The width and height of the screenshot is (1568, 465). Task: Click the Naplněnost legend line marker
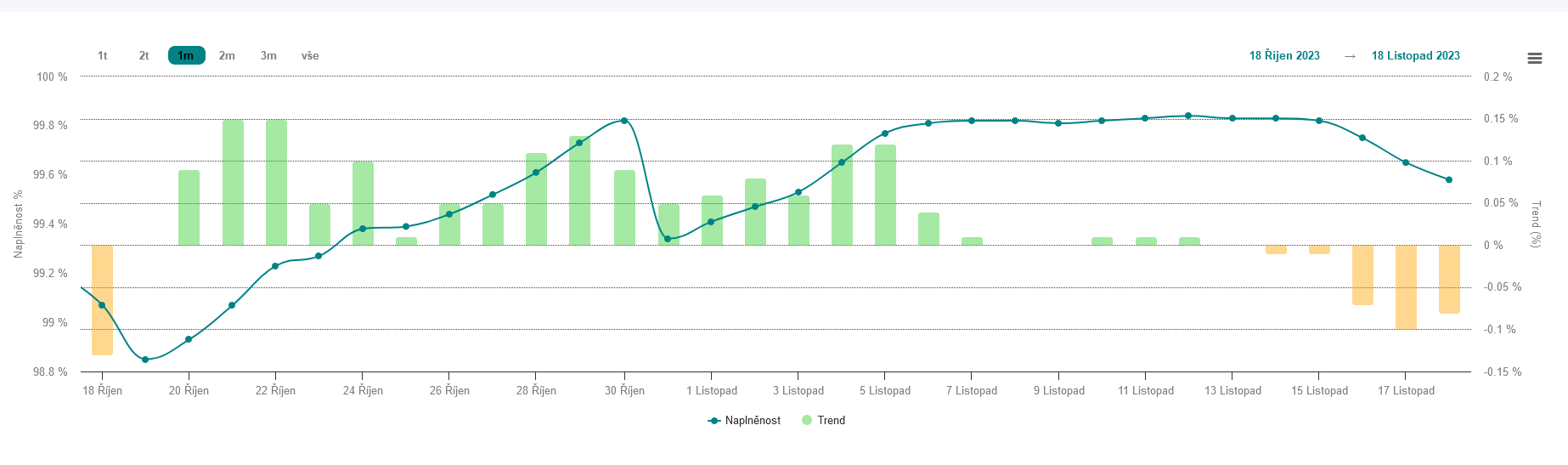click(x=714, y=421)
